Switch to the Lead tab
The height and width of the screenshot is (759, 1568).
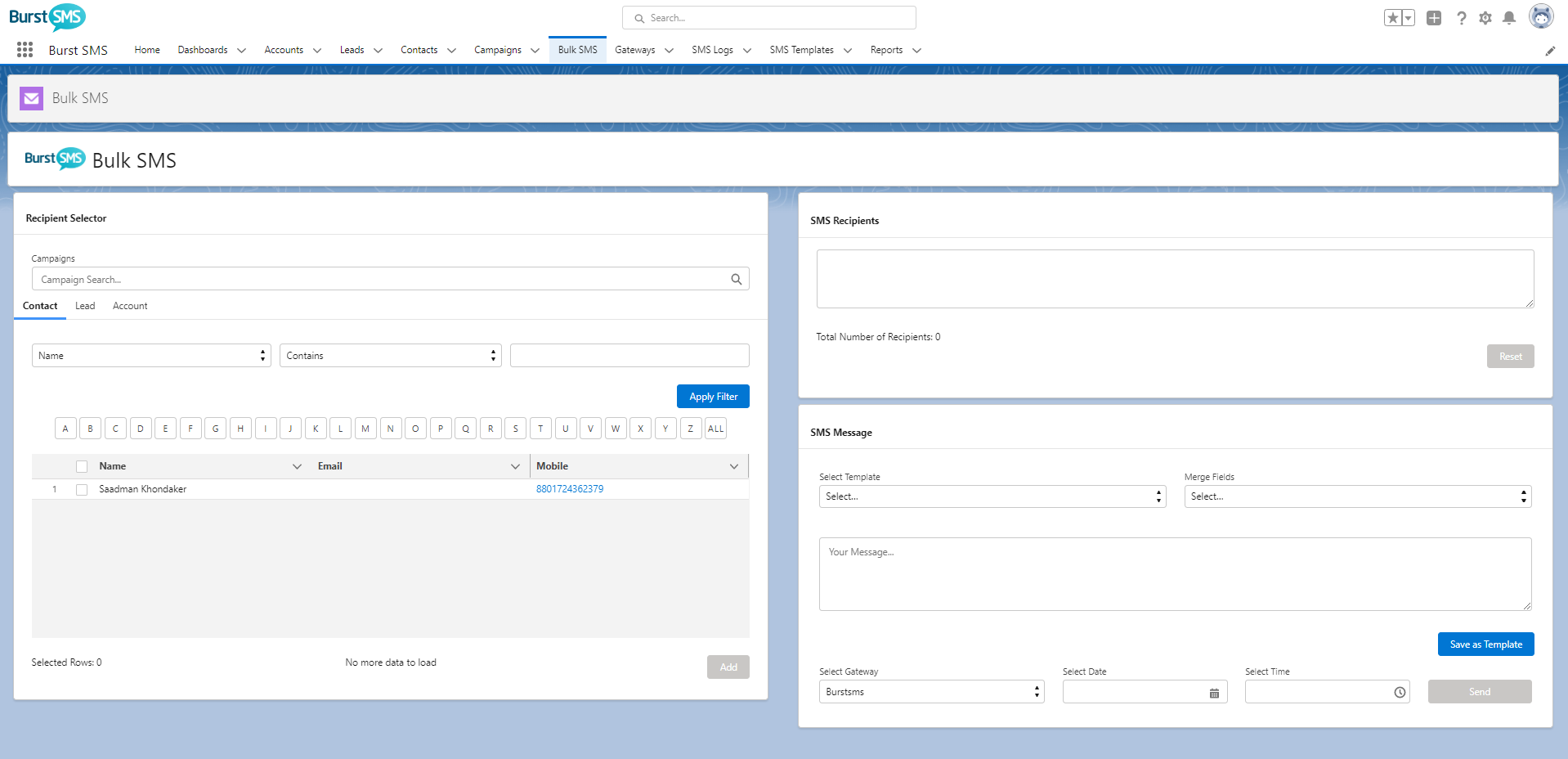click(85, 306)
